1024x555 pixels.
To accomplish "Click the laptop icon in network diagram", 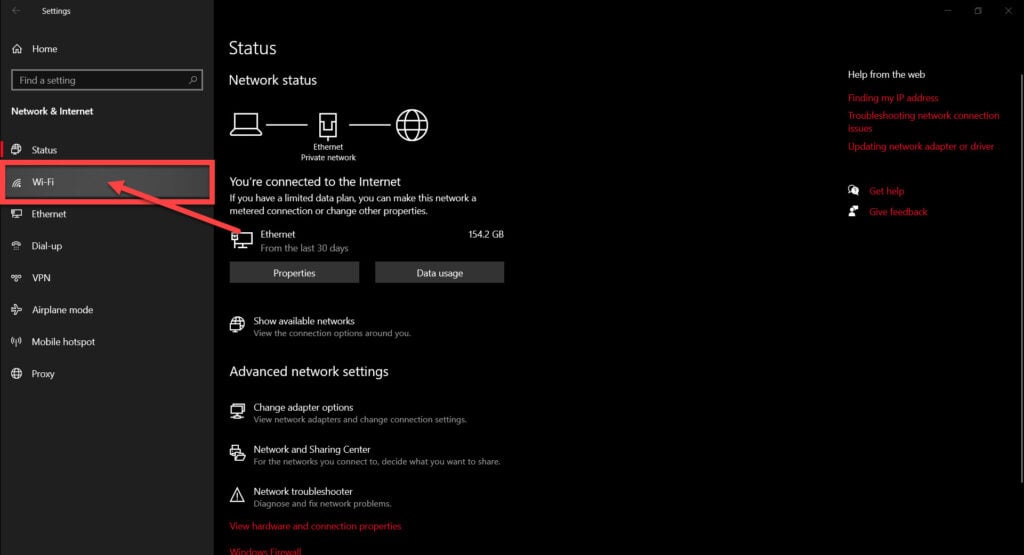I will click(246, 124).
